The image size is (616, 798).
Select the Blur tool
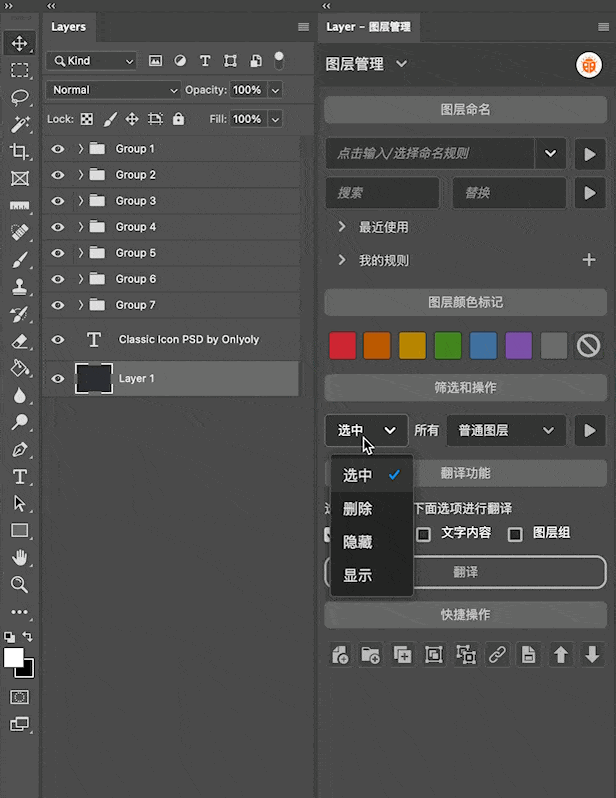[19, 395]
